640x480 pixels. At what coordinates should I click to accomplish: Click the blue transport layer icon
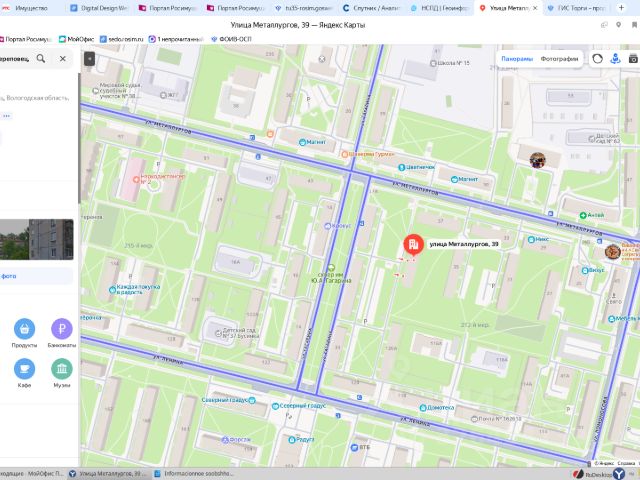[616, 59]
